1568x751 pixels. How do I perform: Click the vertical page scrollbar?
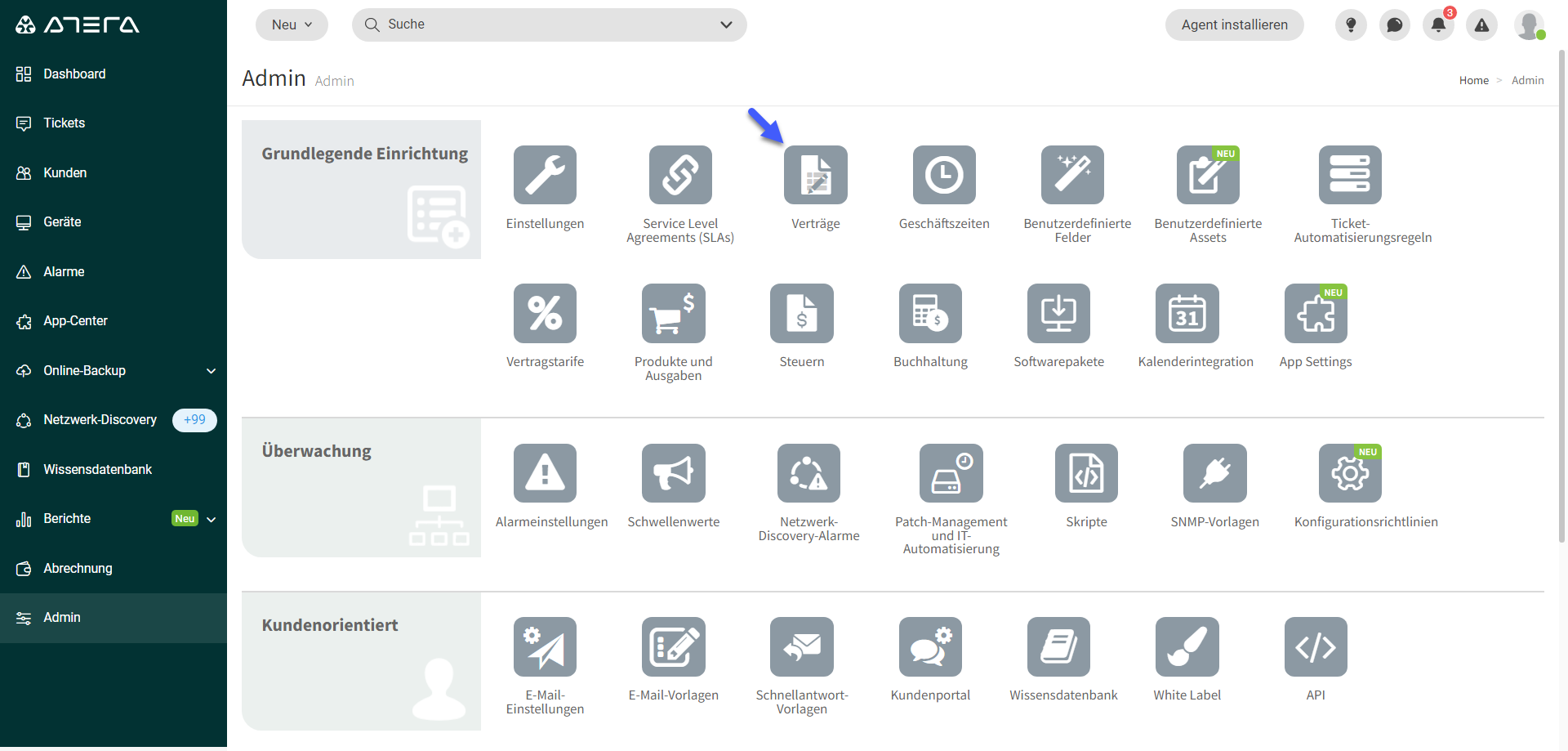(1561, 294)
